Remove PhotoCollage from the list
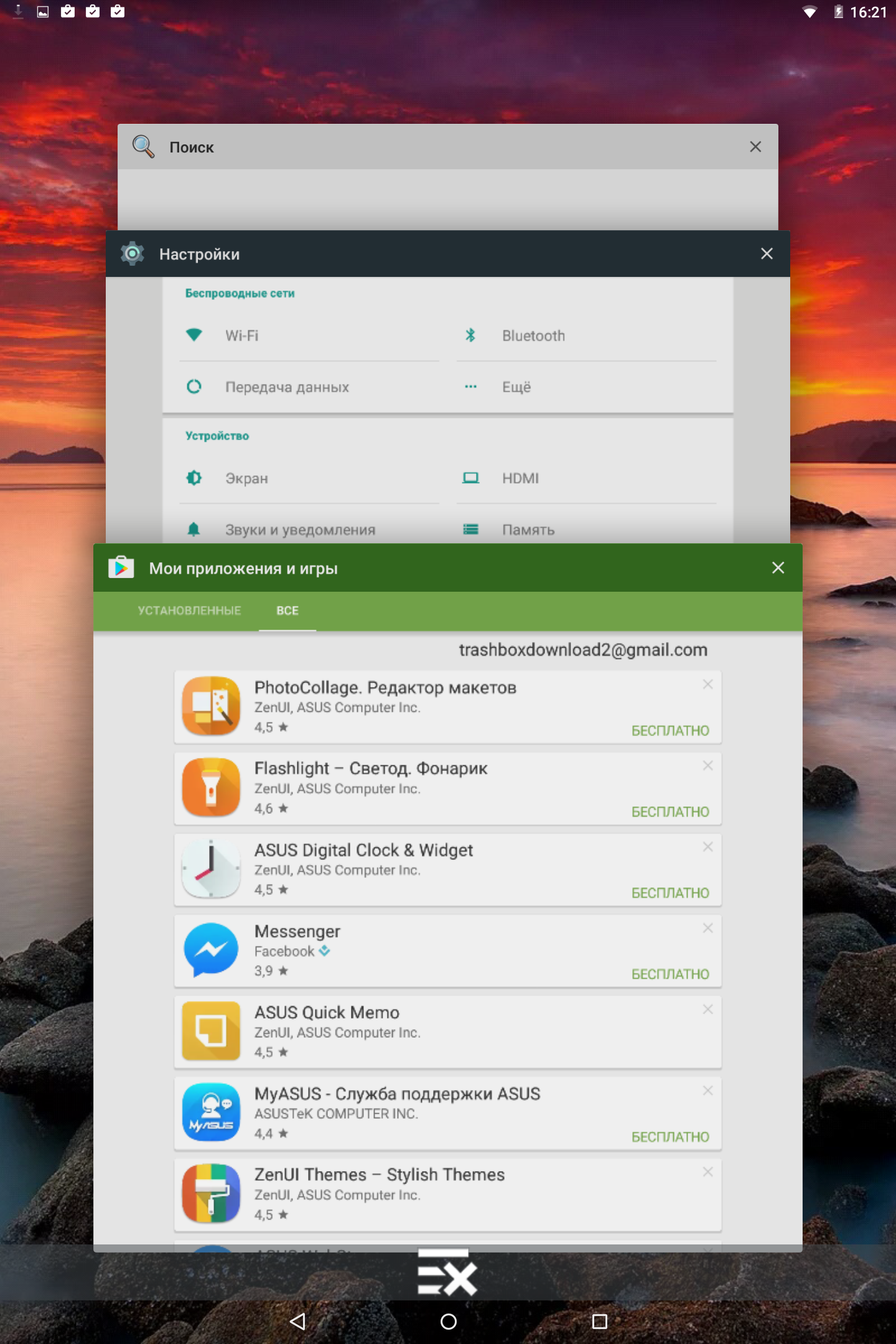Image resolution: width=896 pixels, height=1344 pixels. (x=707, y=684)
